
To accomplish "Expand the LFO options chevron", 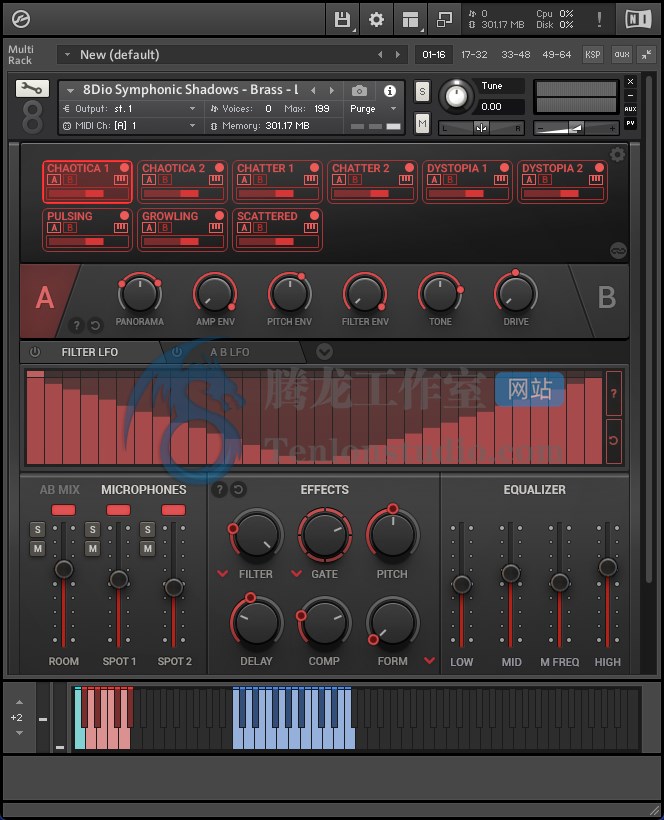I will [x=324, y=351].
